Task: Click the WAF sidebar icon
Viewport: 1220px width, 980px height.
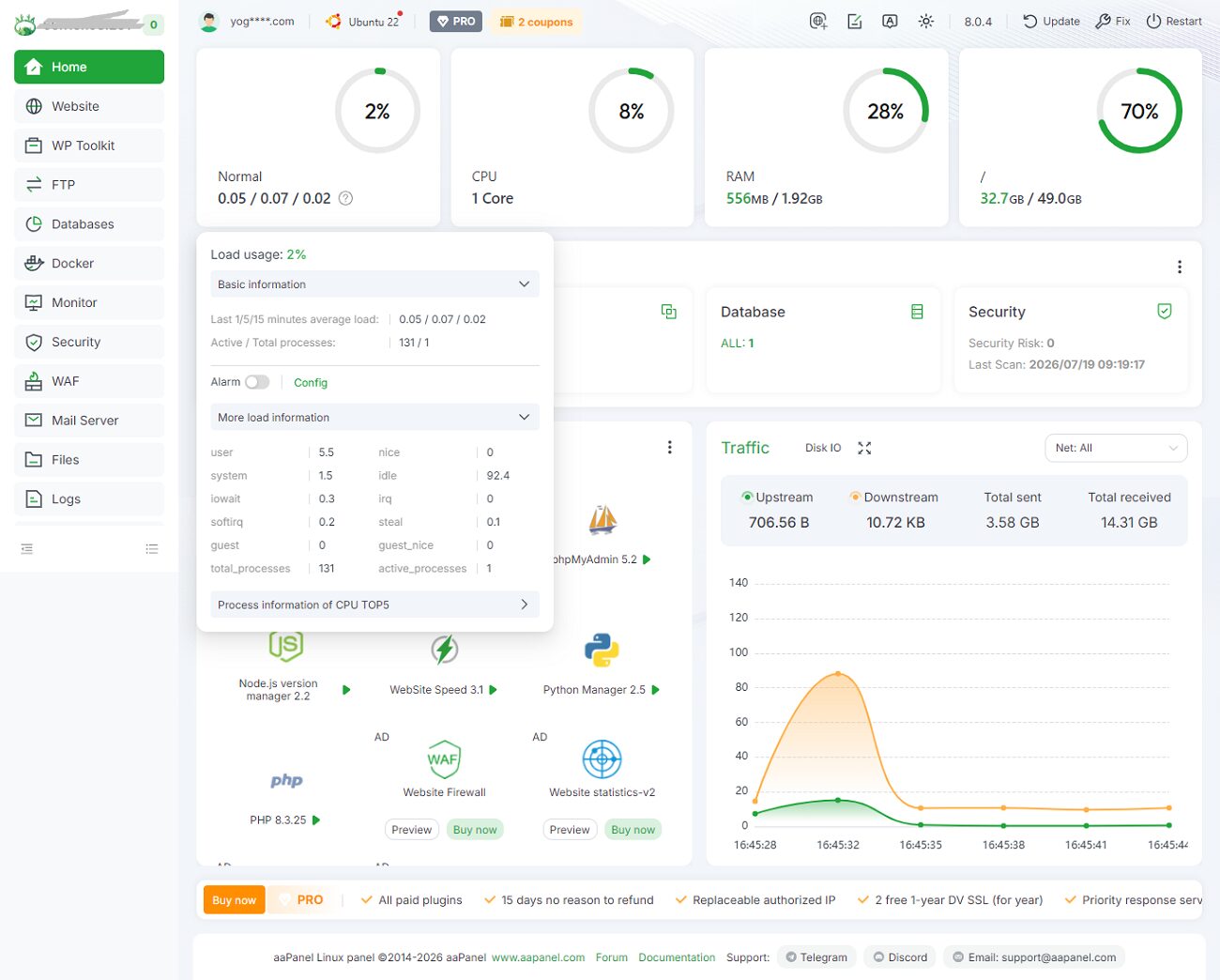Action: pos(34,381)
